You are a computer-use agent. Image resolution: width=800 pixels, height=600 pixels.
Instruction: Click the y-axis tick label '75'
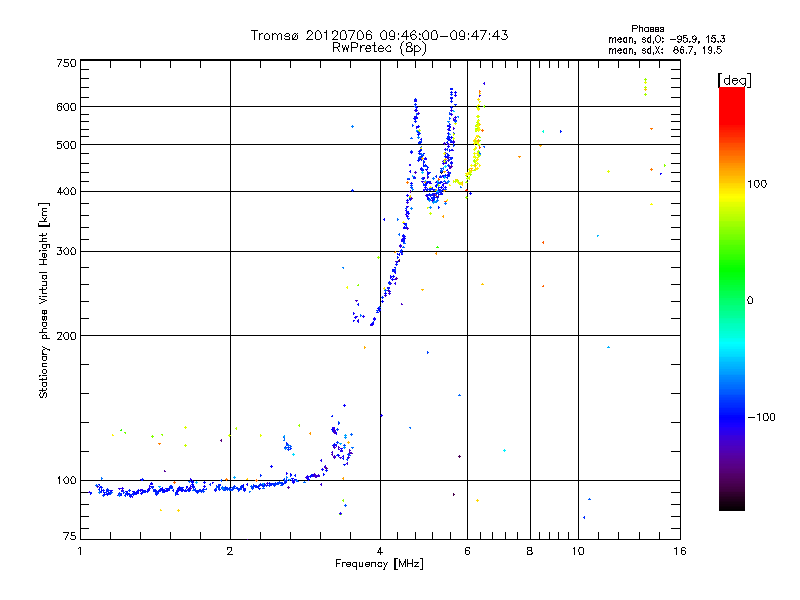(x=70, y=536)
